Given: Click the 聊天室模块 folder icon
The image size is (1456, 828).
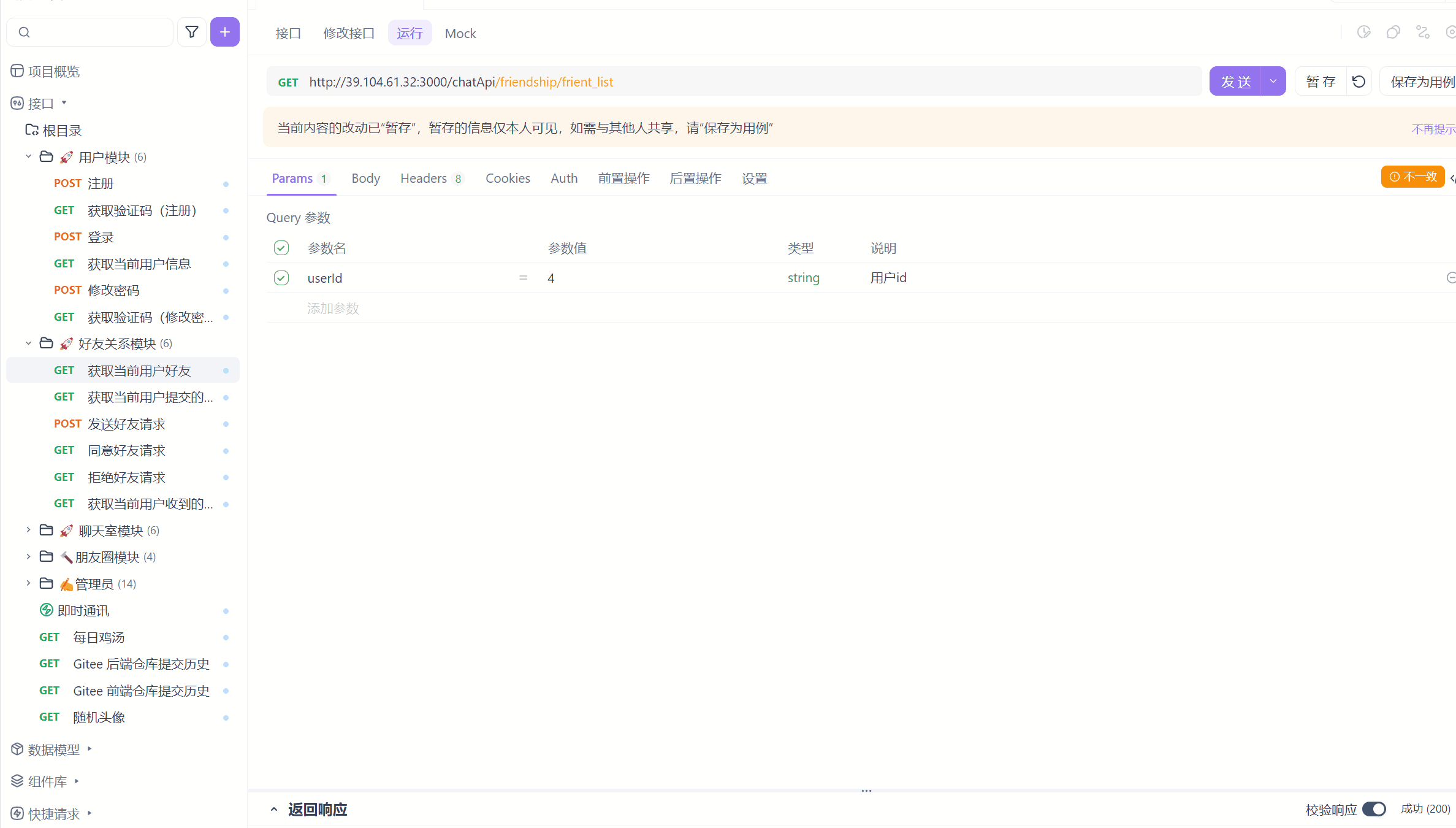Looking at the screenshot, I should [x=46, y=530].
